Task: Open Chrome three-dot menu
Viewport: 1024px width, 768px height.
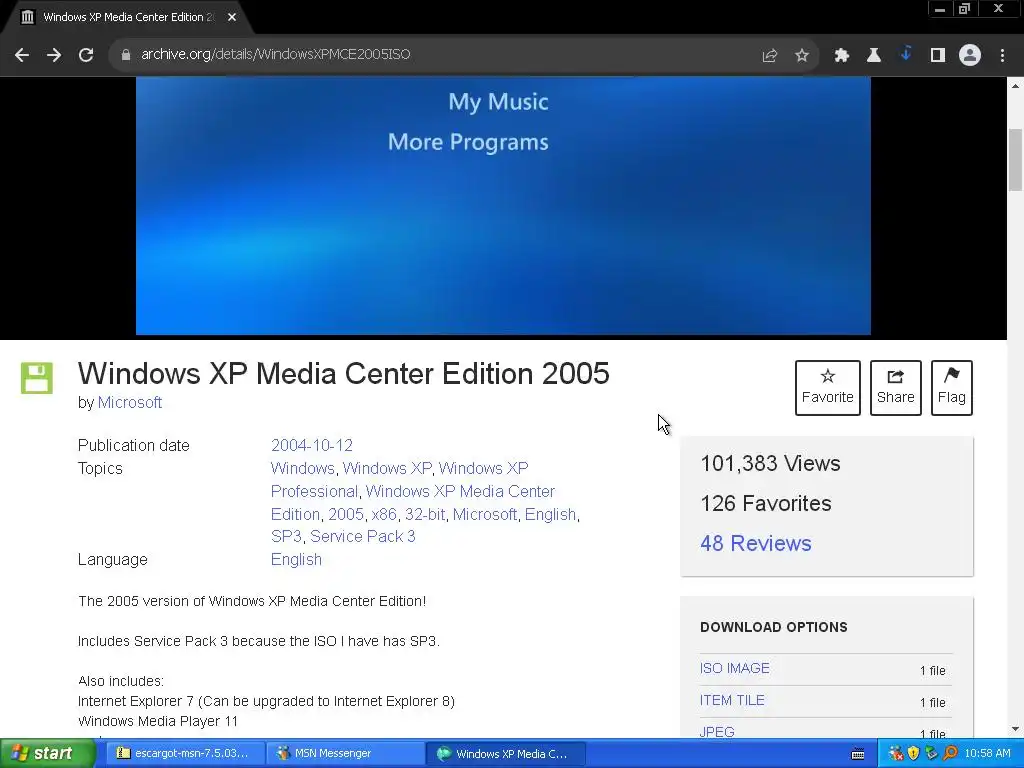Action: point(1002,56)
